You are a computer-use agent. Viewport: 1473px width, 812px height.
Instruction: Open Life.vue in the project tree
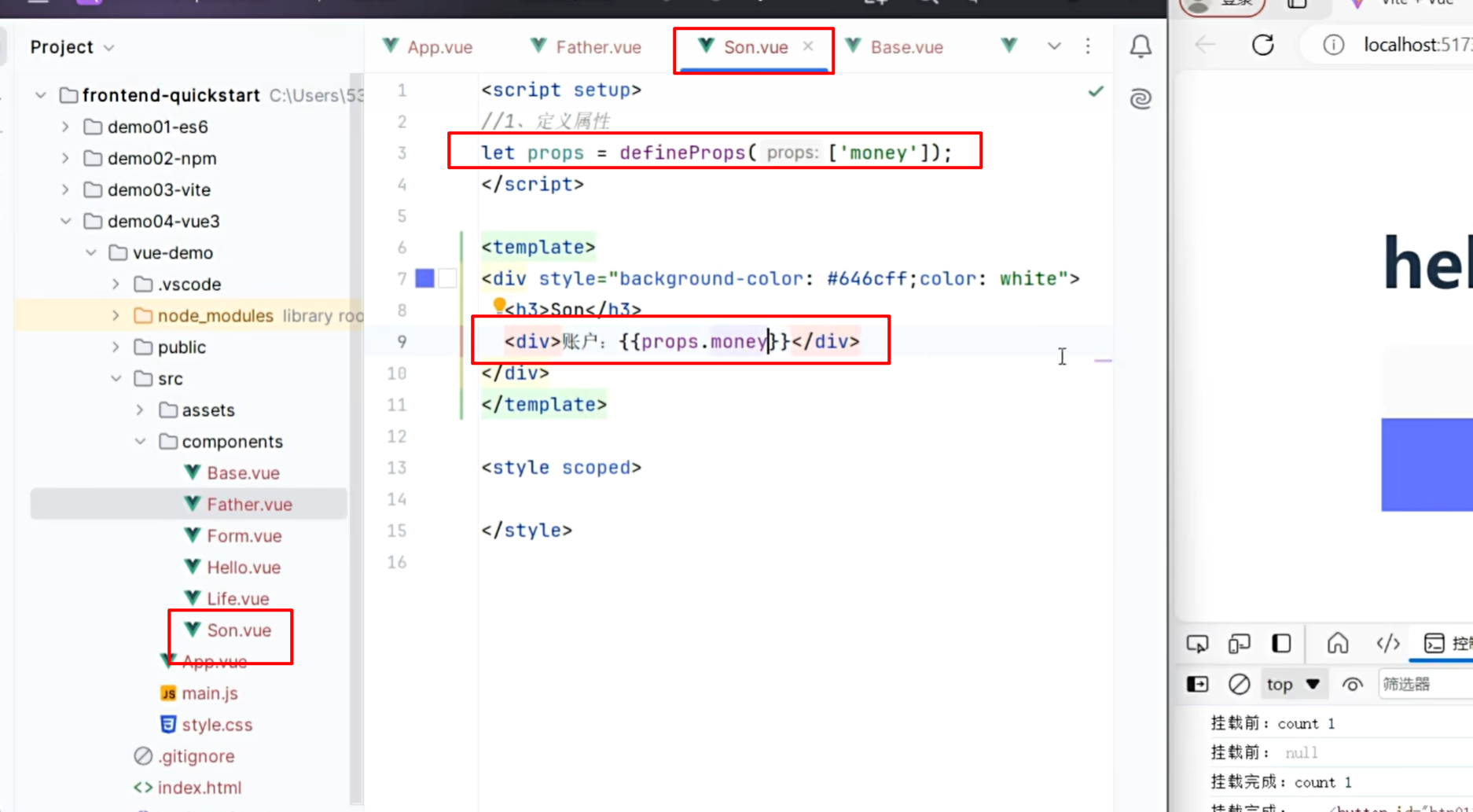[x=226, y=598]
